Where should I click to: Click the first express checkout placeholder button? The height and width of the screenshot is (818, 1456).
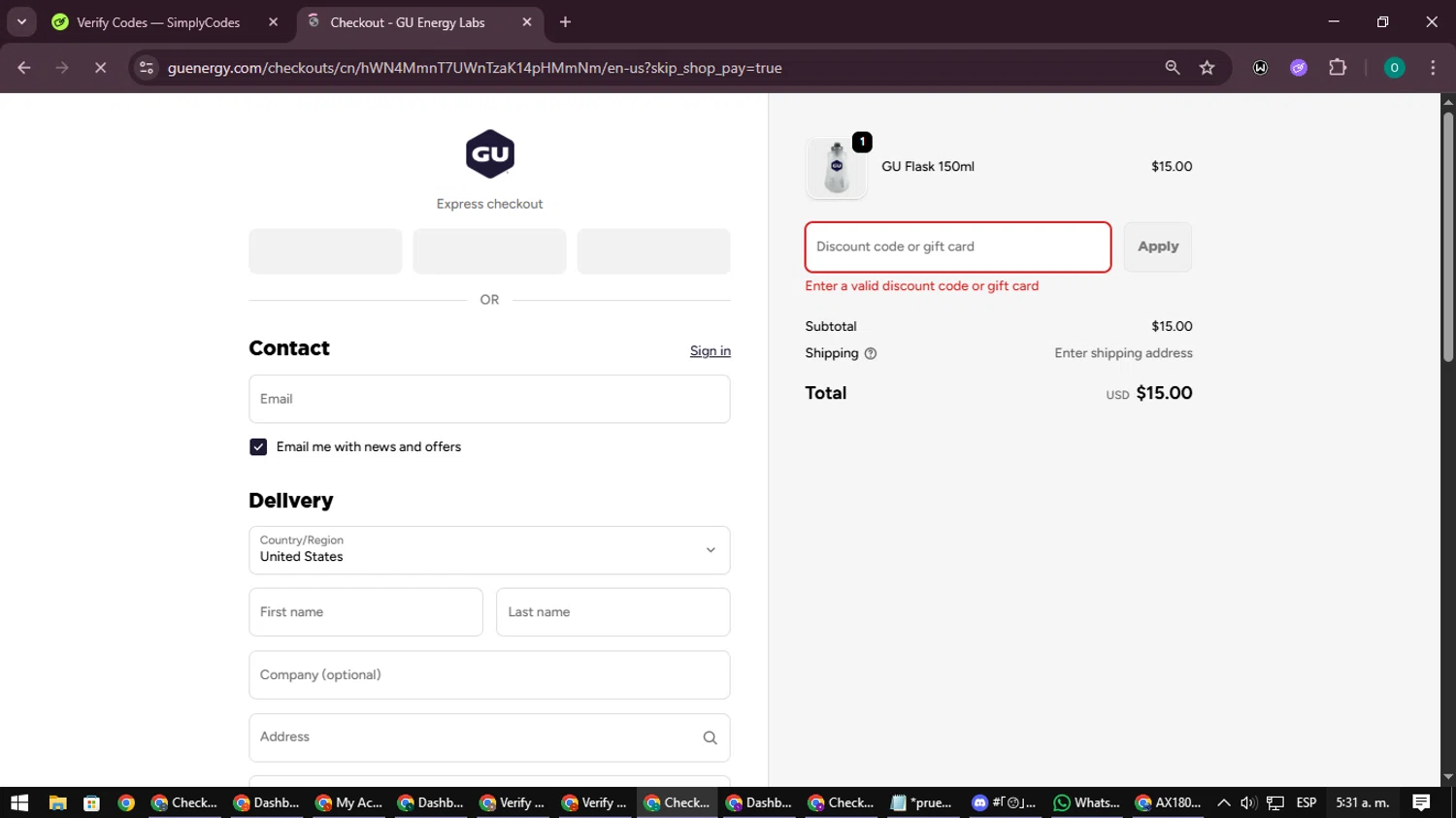[x=325, y=251]
